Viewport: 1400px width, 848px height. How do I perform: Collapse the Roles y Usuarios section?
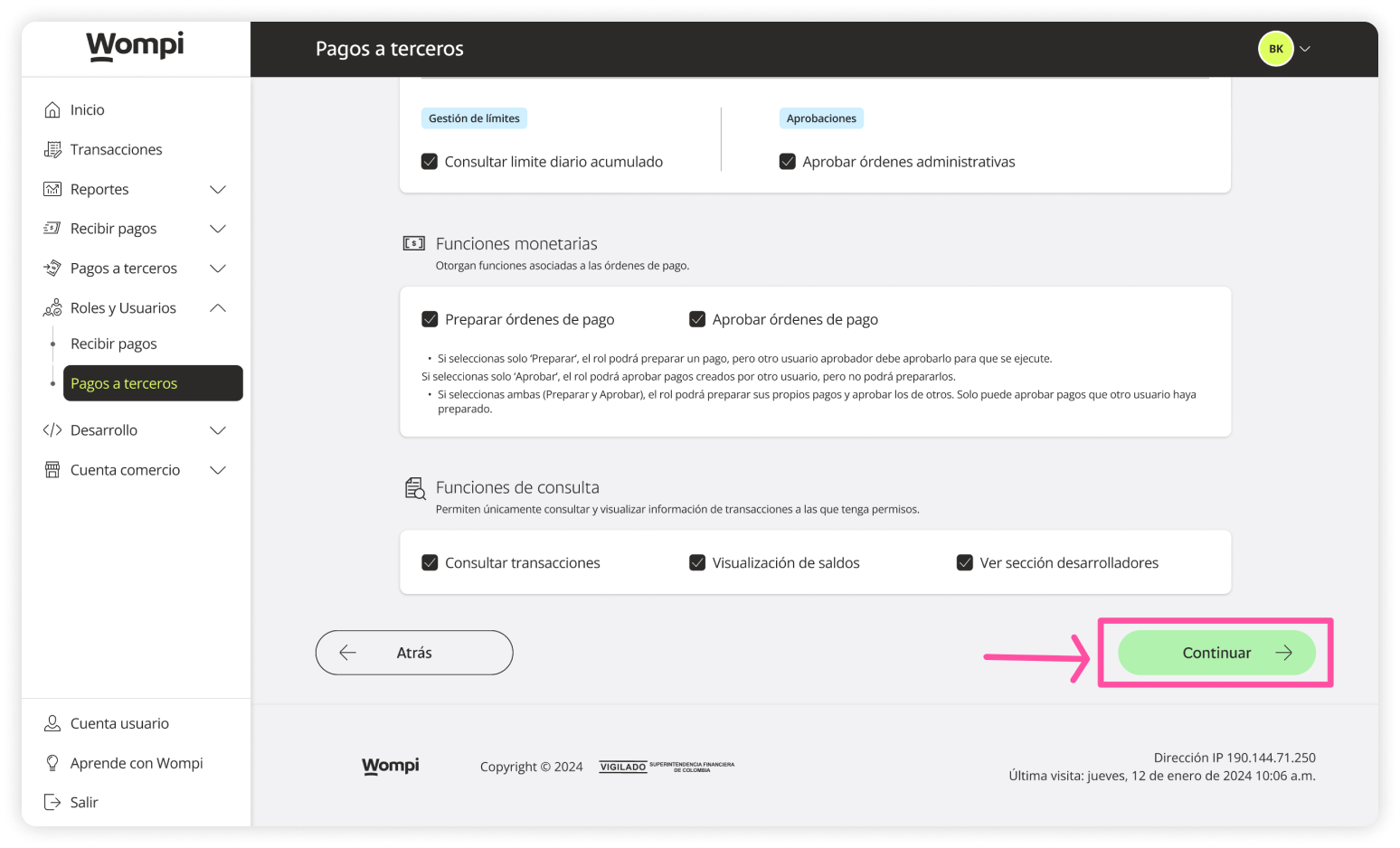(x=218, y=307)
